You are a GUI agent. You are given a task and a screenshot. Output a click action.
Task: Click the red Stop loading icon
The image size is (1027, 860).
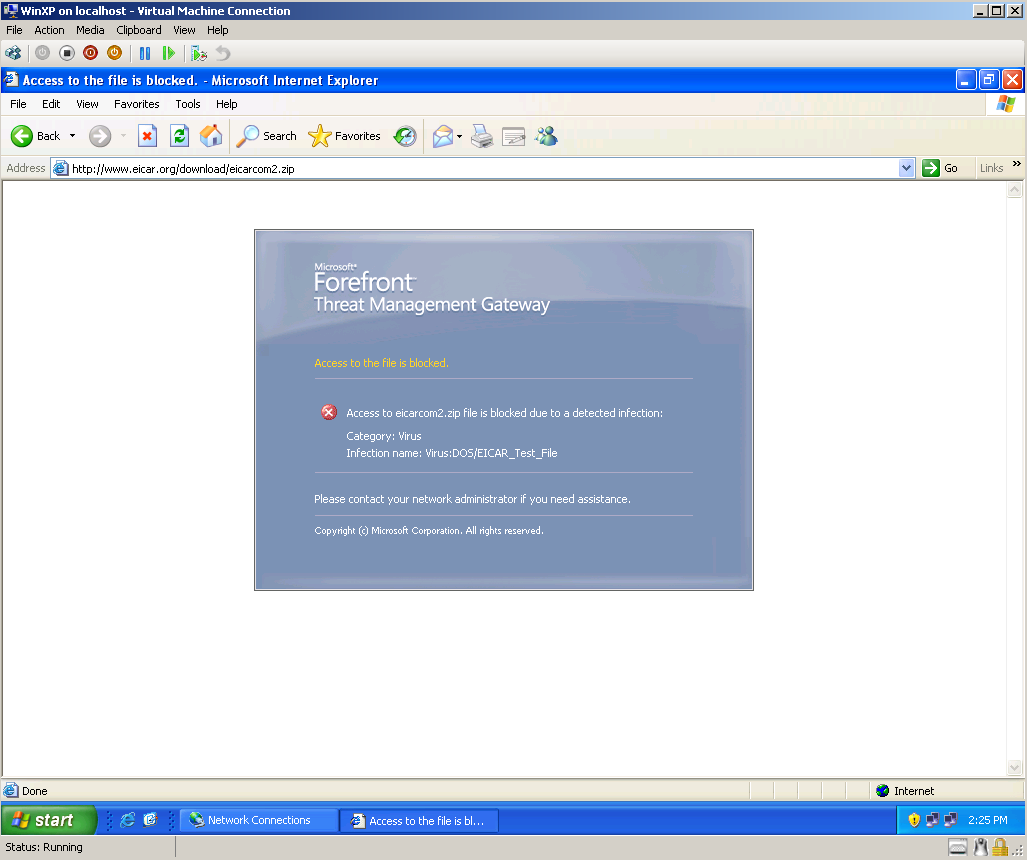coord(147,136)
